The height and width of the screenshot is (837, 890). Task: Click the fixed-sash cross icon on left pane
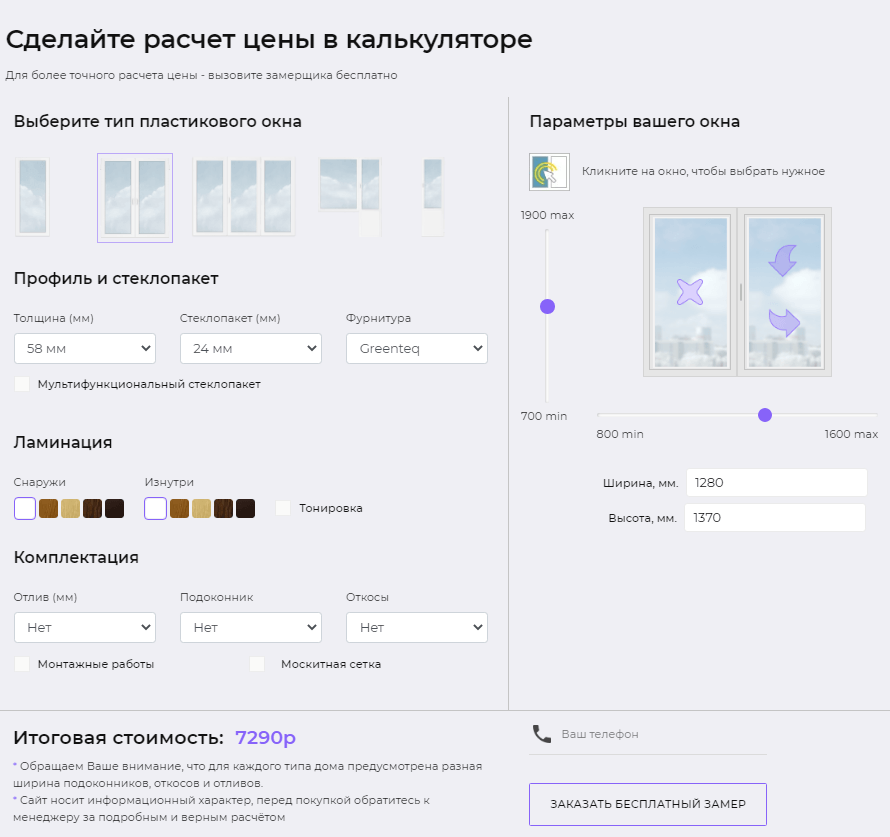tap(690, 292)
